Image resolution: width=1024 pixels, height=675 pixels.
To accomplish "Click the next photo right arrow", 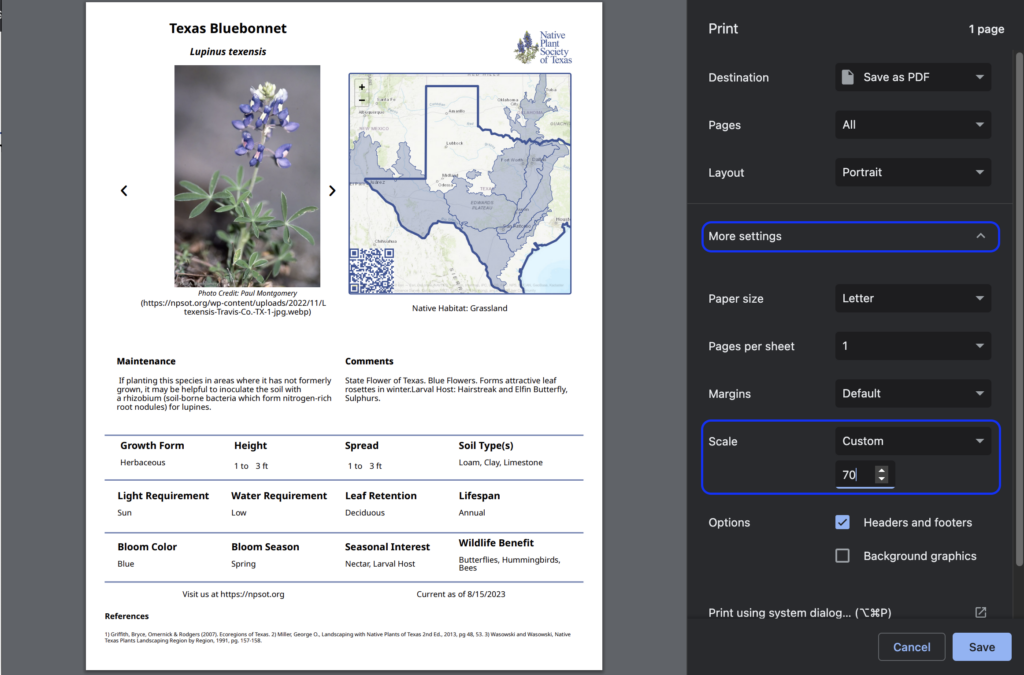I will [332, 191].
